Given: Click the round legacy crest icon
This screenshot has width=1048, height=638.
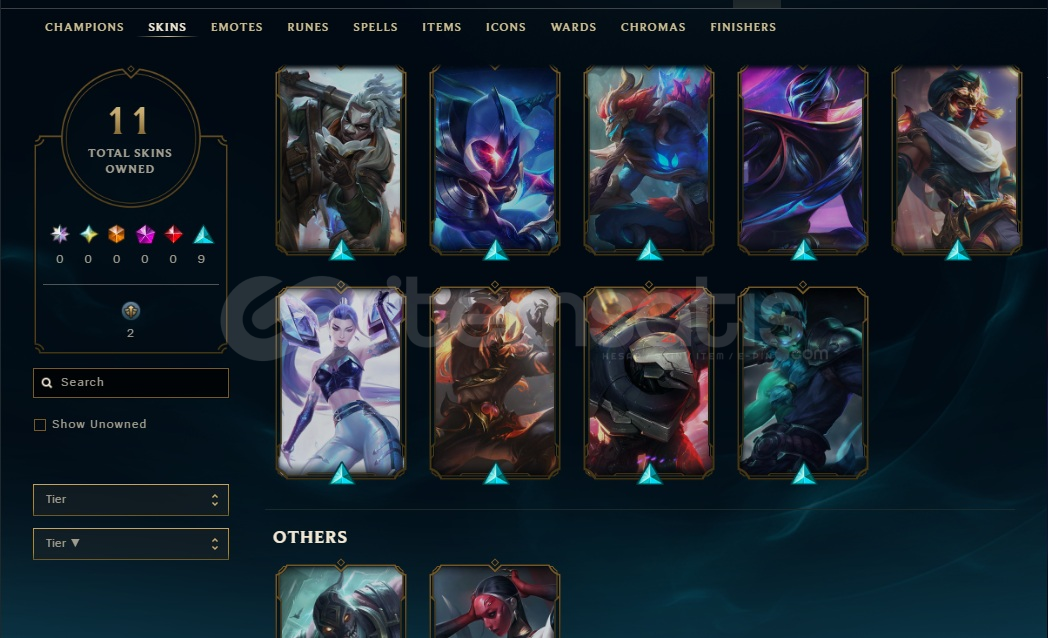Looking at the screenshot, I should pyautogui.click(x=131, y=311).
